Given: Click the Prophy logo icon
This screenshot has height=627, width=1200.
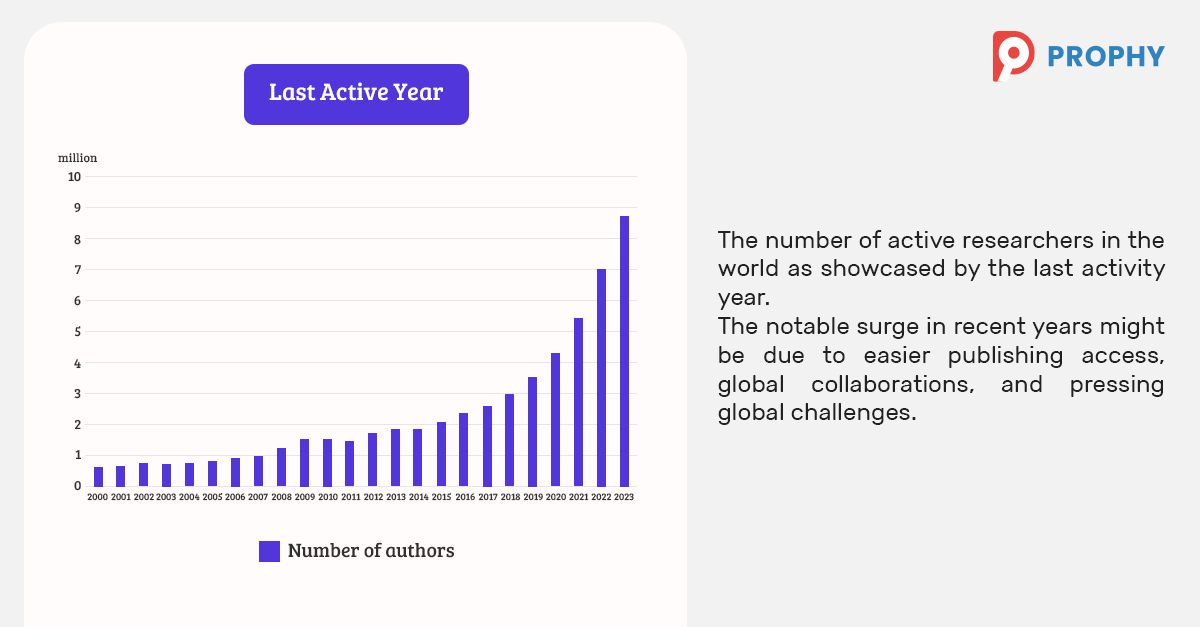Looking at the screenshot, I should click(1013, 56).
